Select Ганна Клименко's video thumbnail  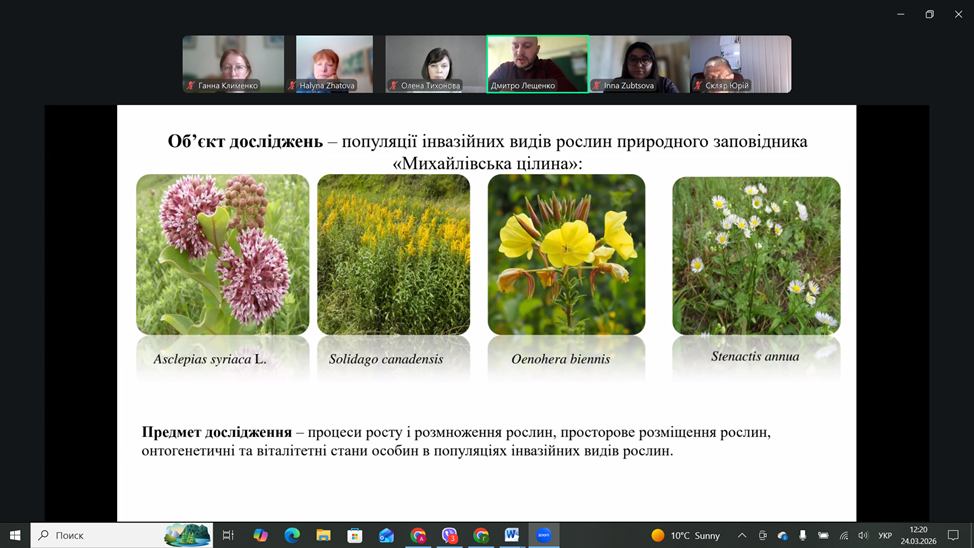(233, 64)
